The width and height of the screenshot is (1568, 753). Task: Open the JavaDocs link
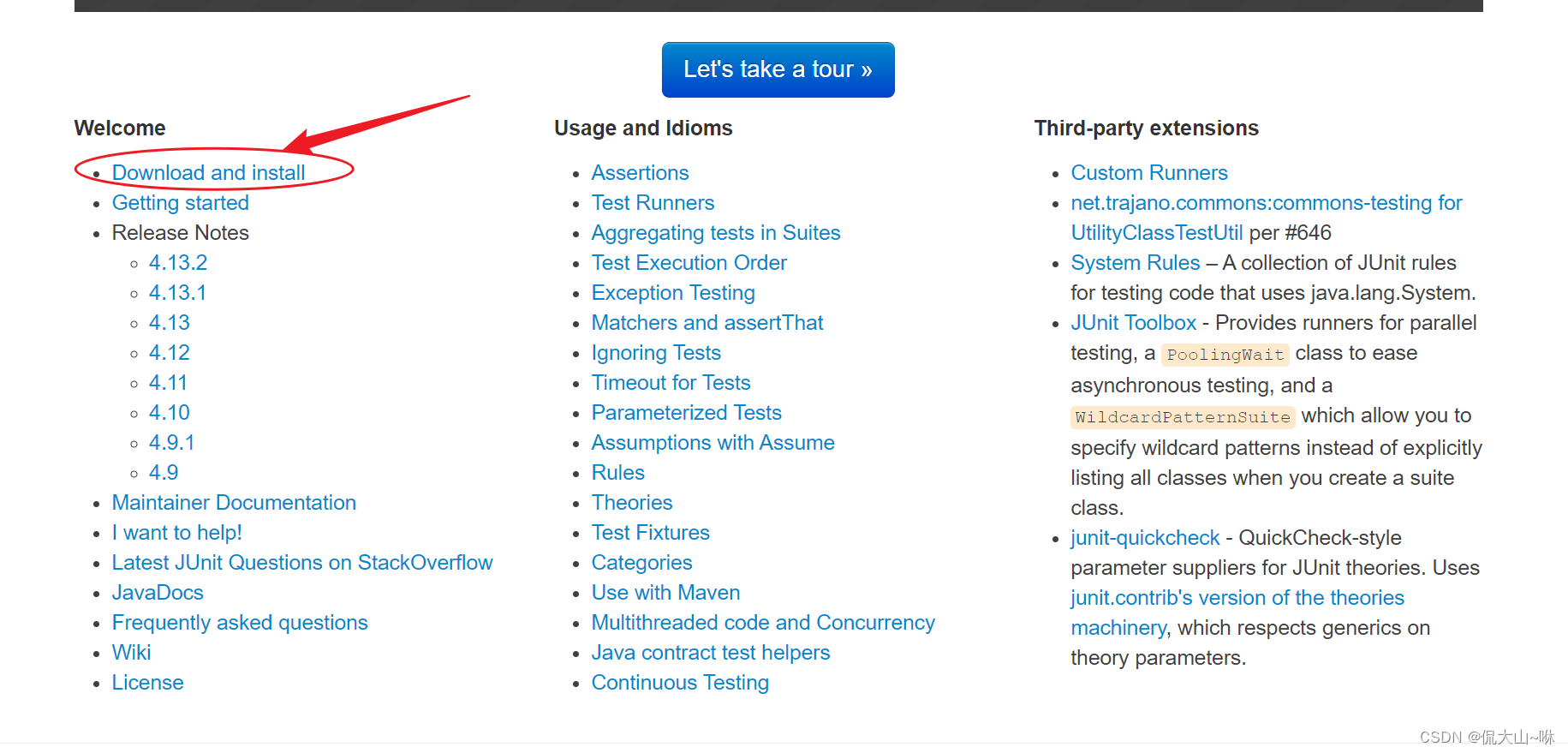pyautogui.click(x=158, y=593)
